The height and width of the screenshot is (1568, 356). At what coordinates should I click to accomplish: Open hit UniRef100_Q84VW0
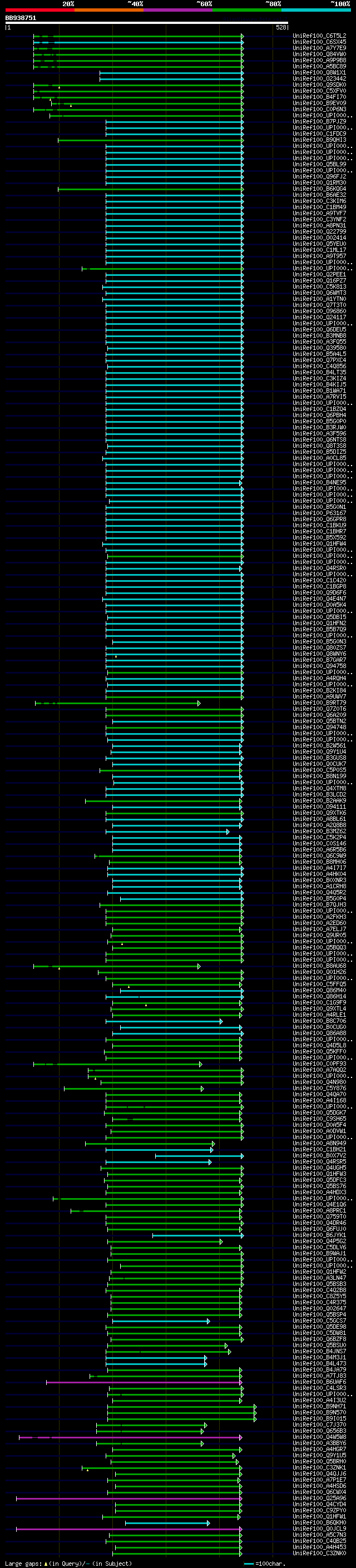319,54
